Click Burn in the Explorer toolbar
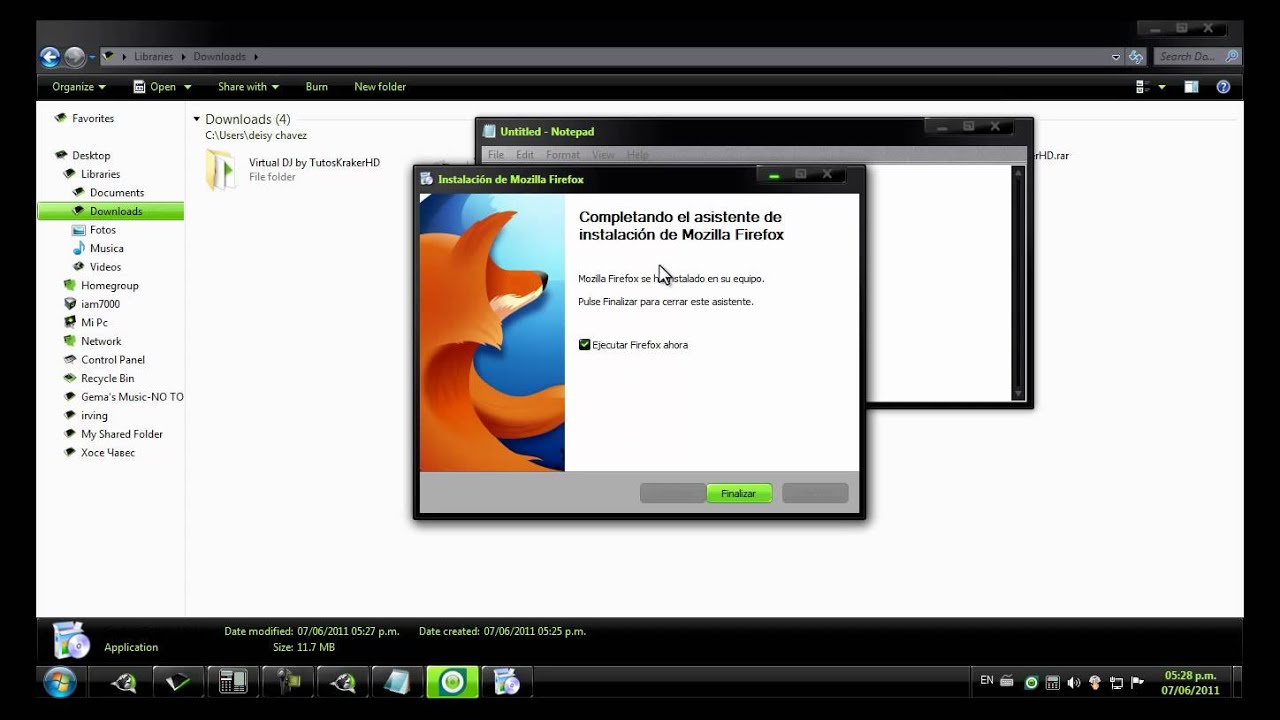Viewport: 1280px width, 720px height. point(316,87)
